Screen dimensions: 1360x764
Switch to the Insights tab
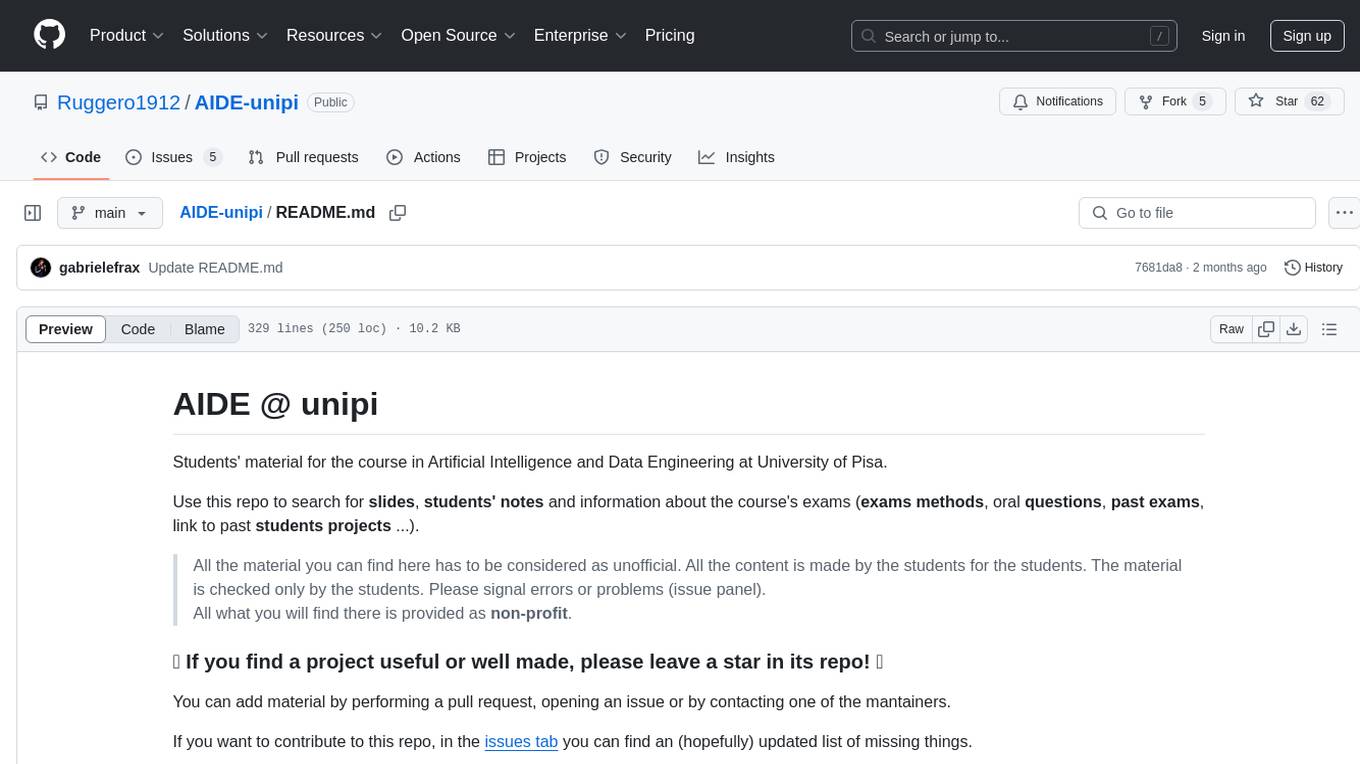click(736, 157)
